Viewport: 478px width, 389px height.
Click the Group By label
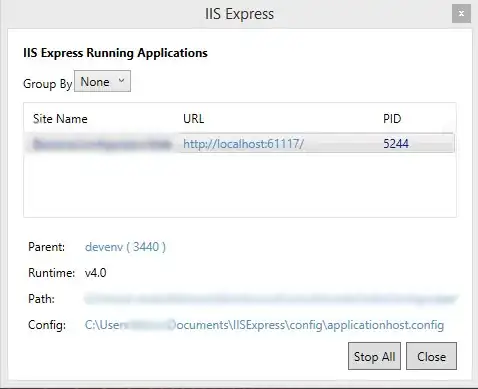(48, 84)
